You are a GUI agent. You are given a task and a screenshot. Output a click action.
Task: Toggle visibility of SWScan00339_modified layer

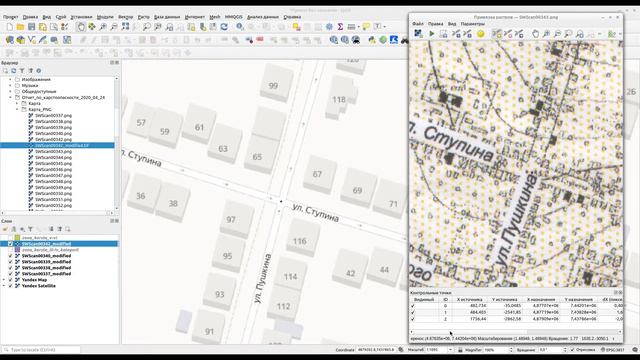click(11, 262)
